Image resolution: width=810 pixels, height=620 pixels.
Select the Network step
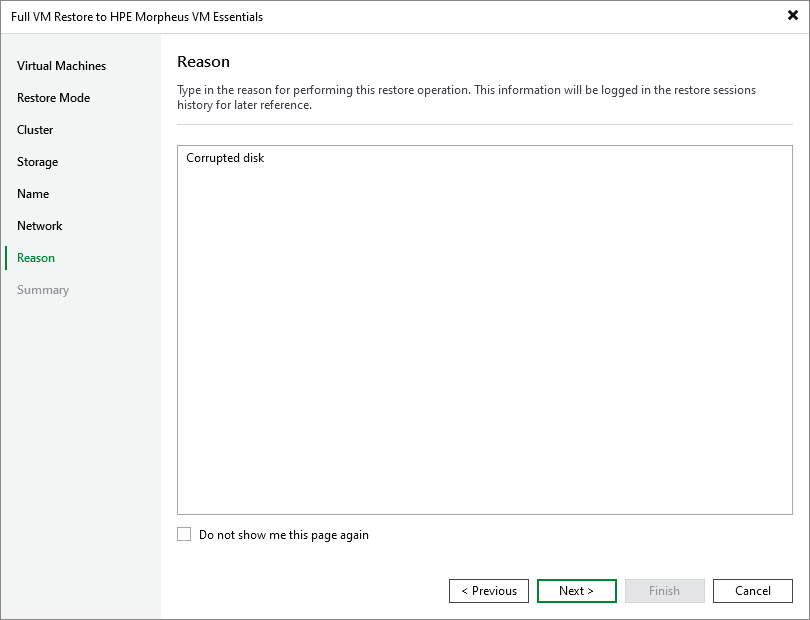39,226
